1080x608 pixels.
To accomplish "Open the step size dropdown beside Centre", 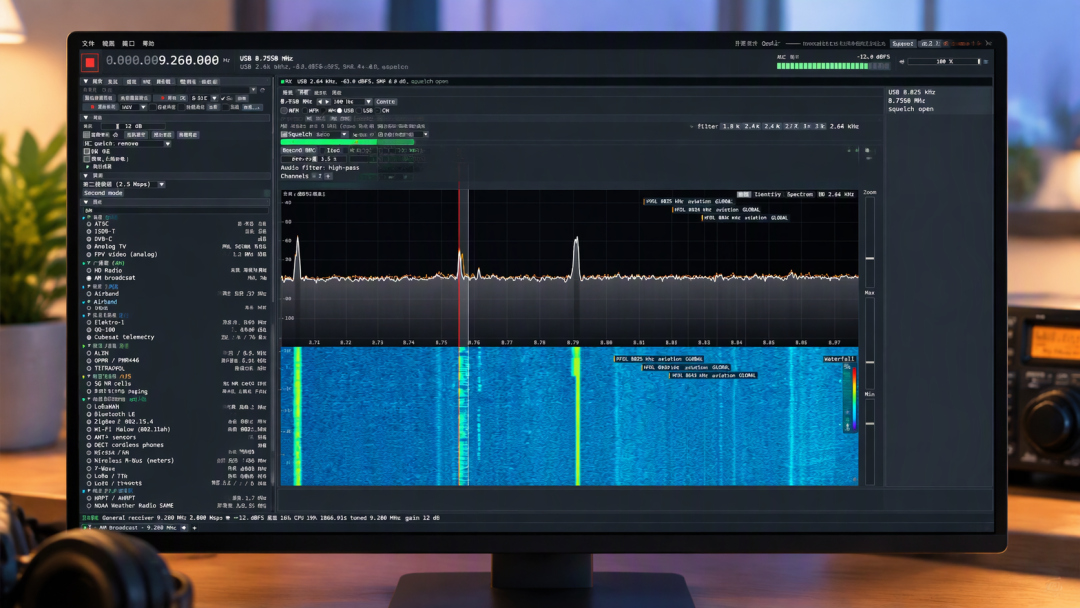I will point(368,102).
